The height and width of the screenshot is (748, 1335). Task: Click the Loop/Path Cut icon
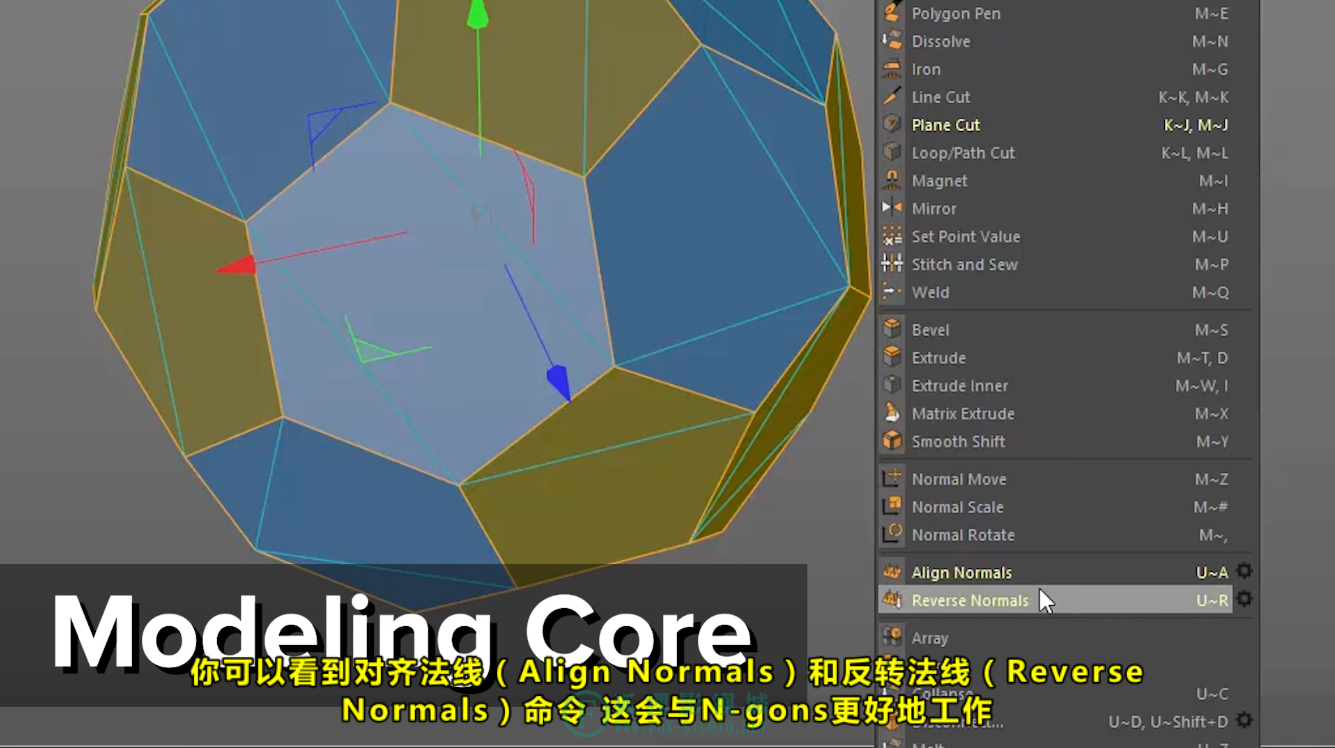point(892,153)
